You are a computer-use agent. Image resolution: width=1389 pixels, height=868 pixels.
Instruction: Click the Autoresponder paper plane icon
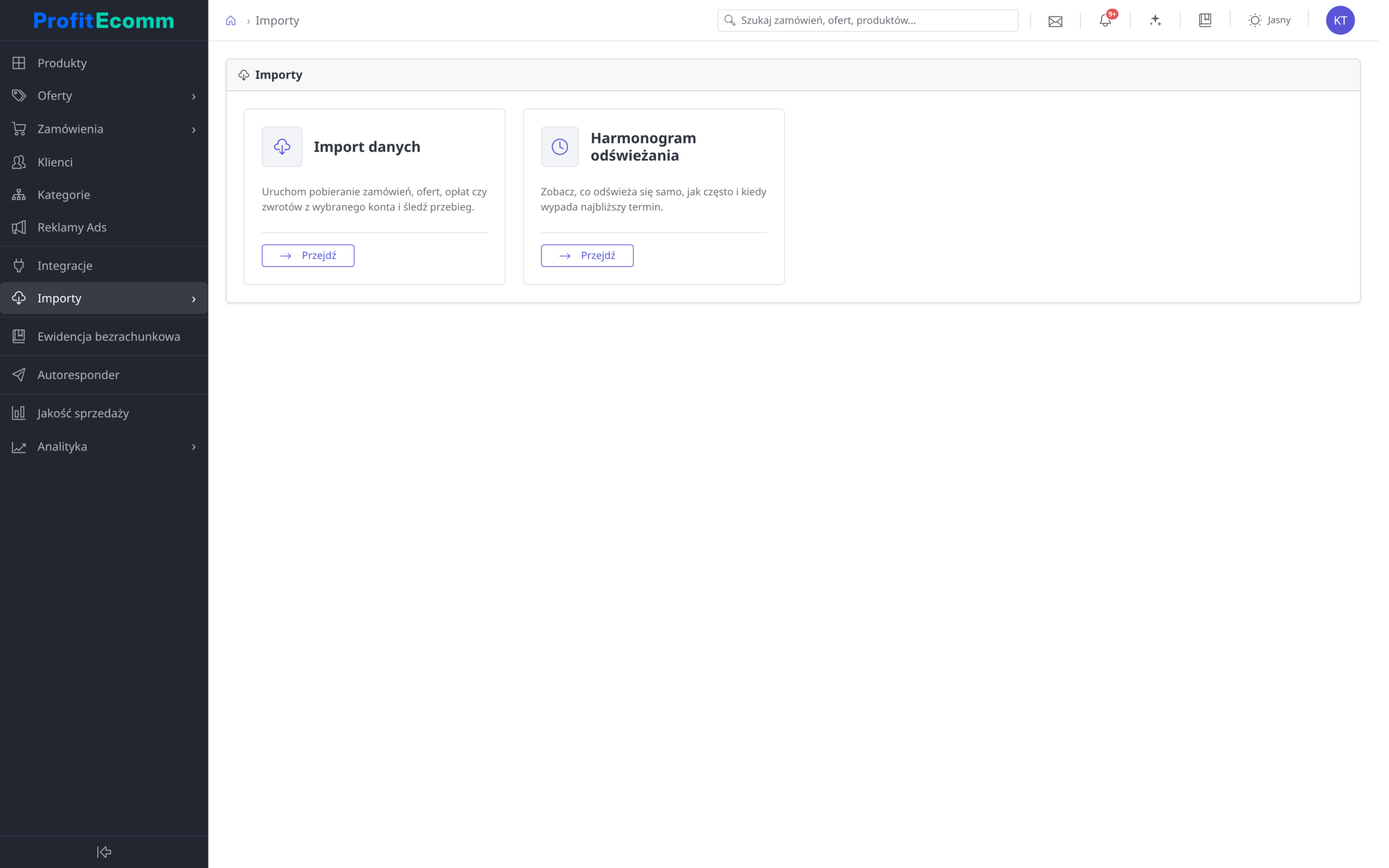coord(19,375)
